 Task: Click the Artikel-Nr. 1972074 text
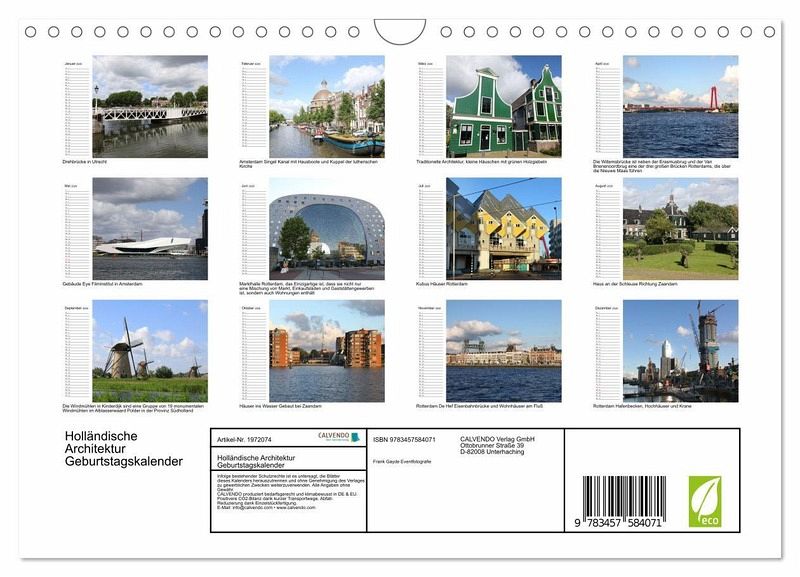[x=245, y=439]
